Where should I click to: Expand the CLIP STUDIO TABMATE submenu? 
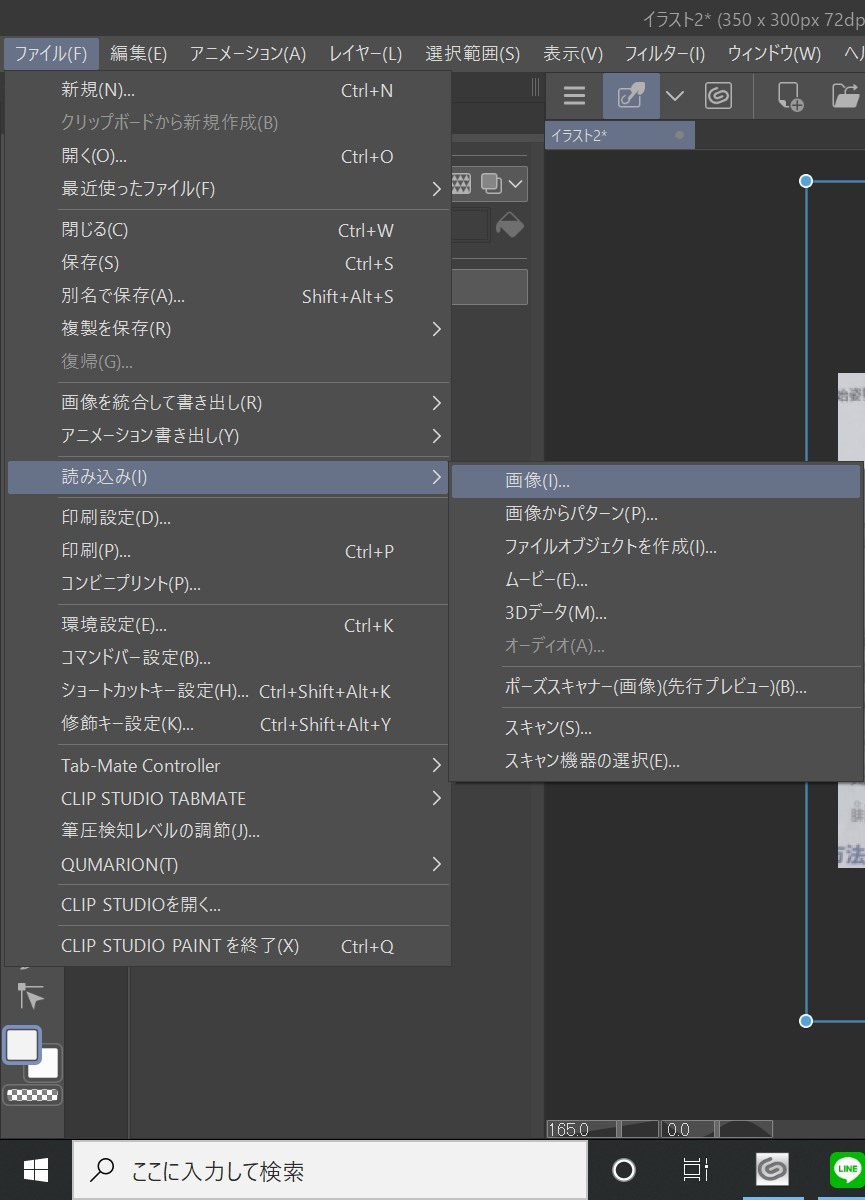437,799
